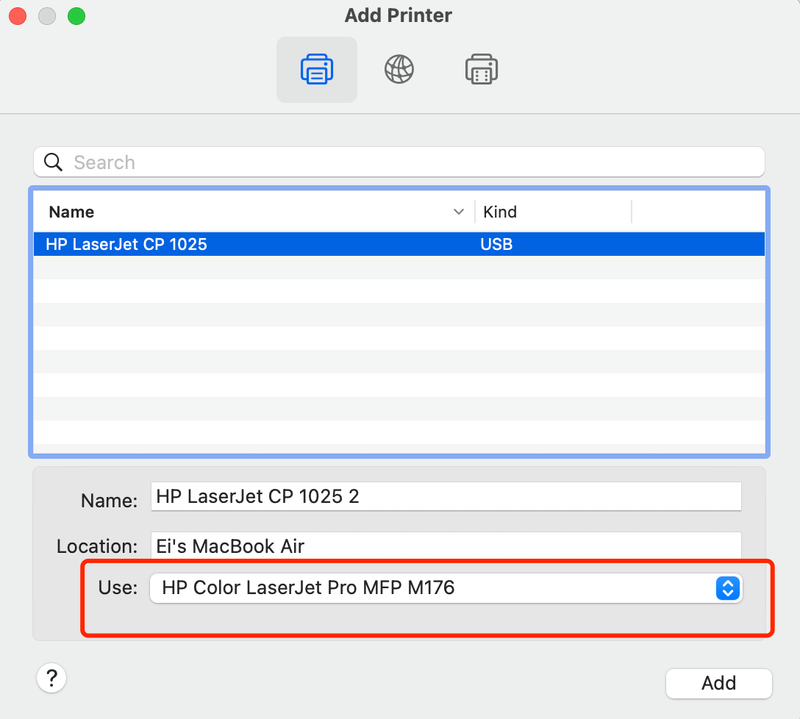The image size is (800, 719).
Task: Click the USB kind cell
Action: [x=496, y=244]
